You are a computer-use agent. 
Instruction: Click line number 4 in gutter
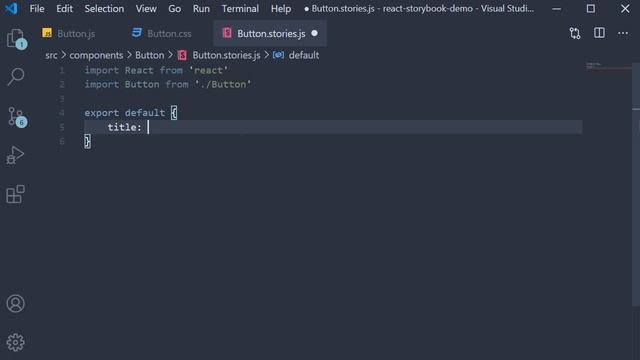(62, 113)
